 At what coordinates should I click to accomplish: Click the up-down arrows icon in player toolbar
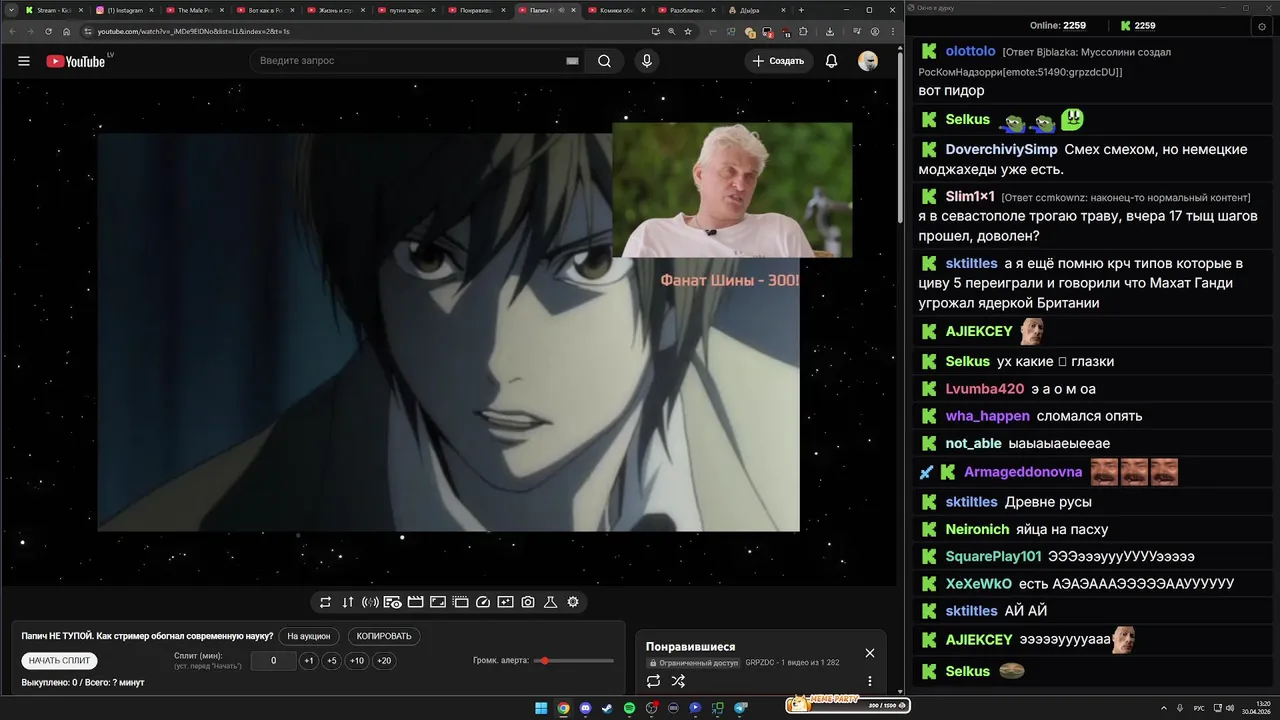(348, 602)
